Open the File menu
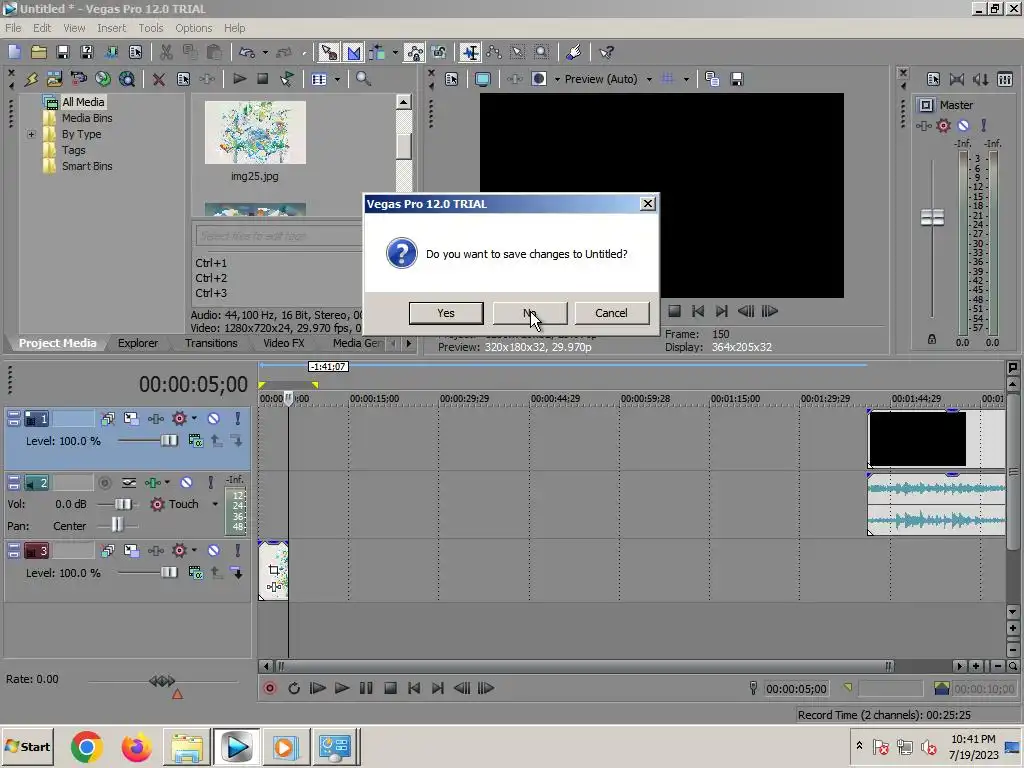Screen dimensions: 1024x768 [x=13, y=28]
